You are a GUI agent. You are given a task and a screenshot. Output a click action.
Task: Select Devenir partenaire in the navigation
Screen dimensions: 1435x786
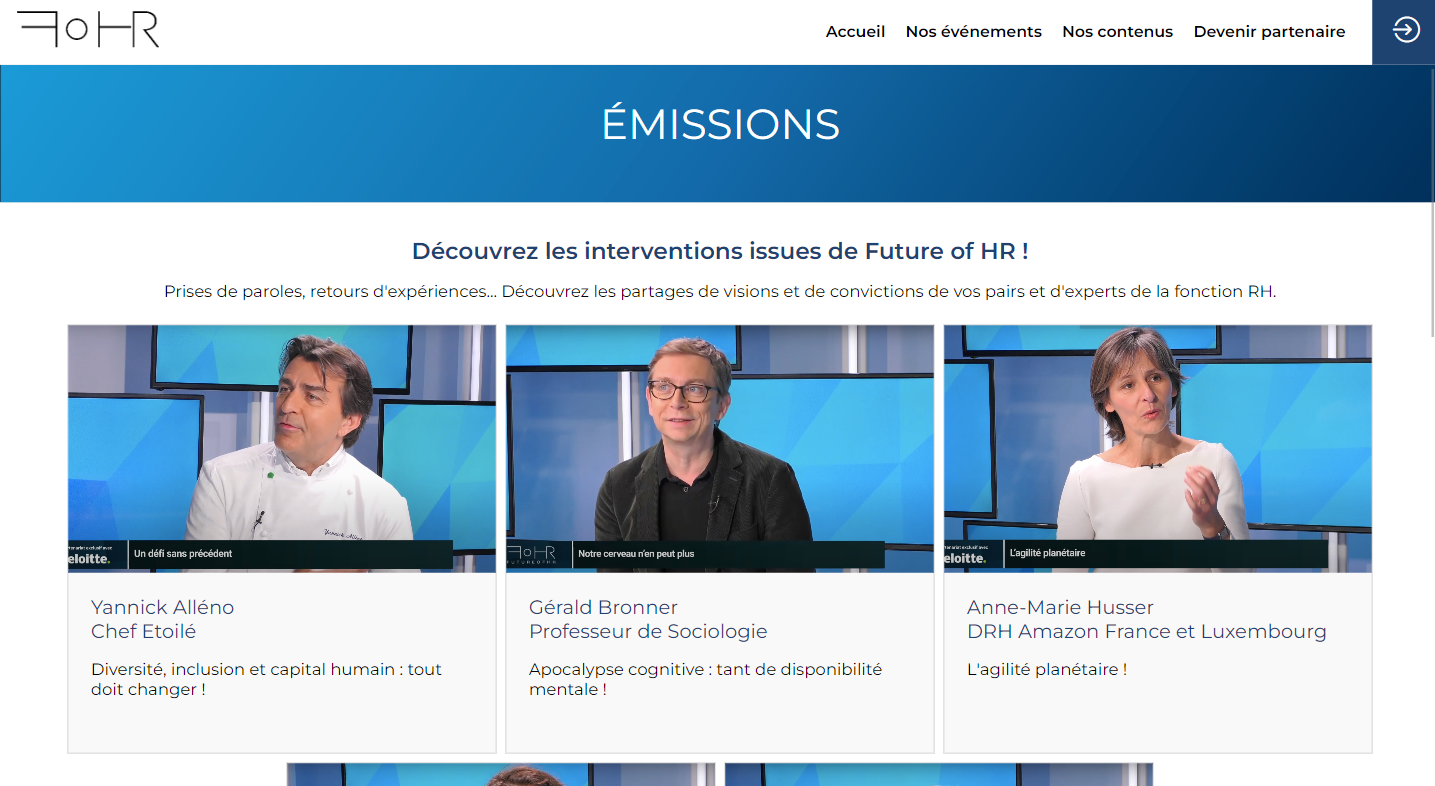click(x=1269, y=32)
